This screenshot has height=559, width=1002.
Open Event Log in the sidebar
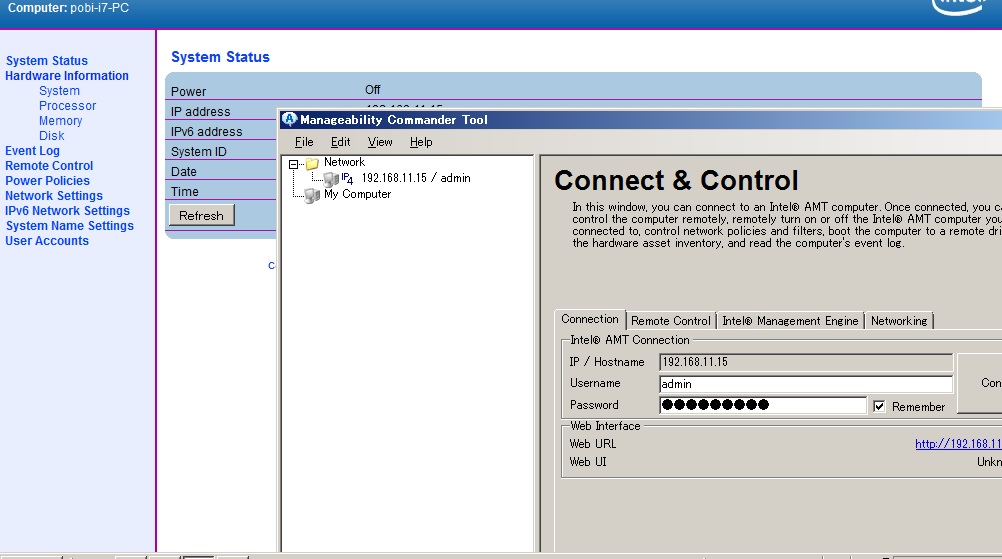tap(32, 151)
